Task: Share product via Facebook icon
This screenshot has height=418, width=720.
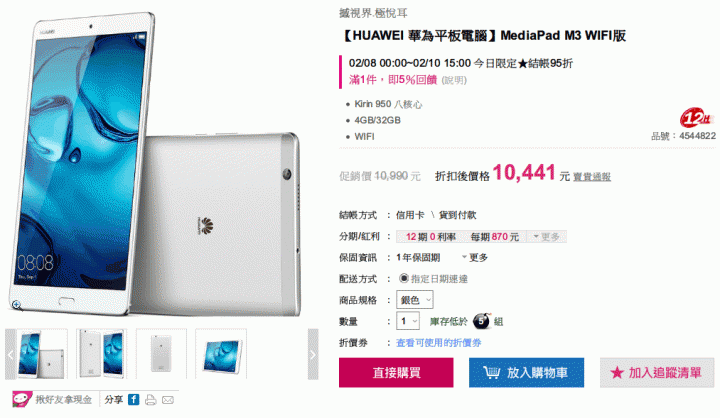Action: click(x=134, y=400)
